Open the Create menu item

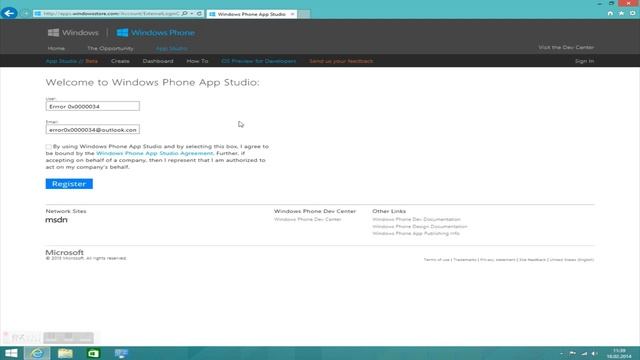click(120, 61)
